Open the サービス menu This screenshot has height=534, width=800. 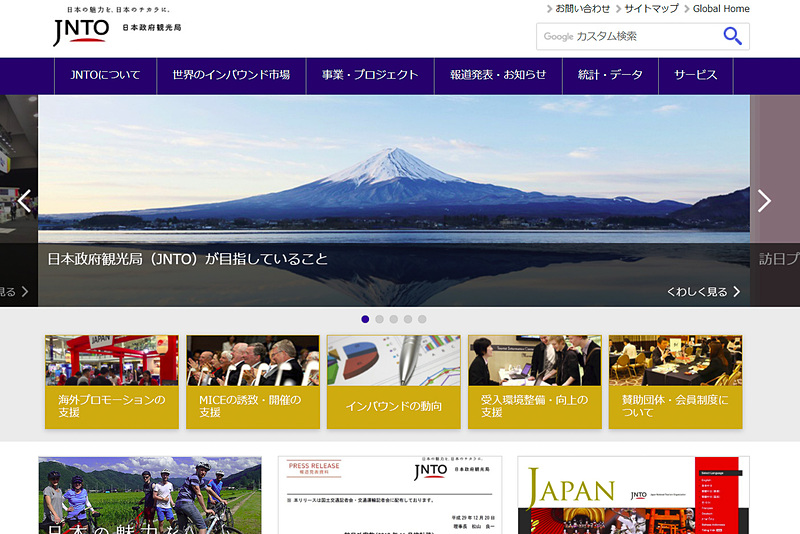point(696,75)
